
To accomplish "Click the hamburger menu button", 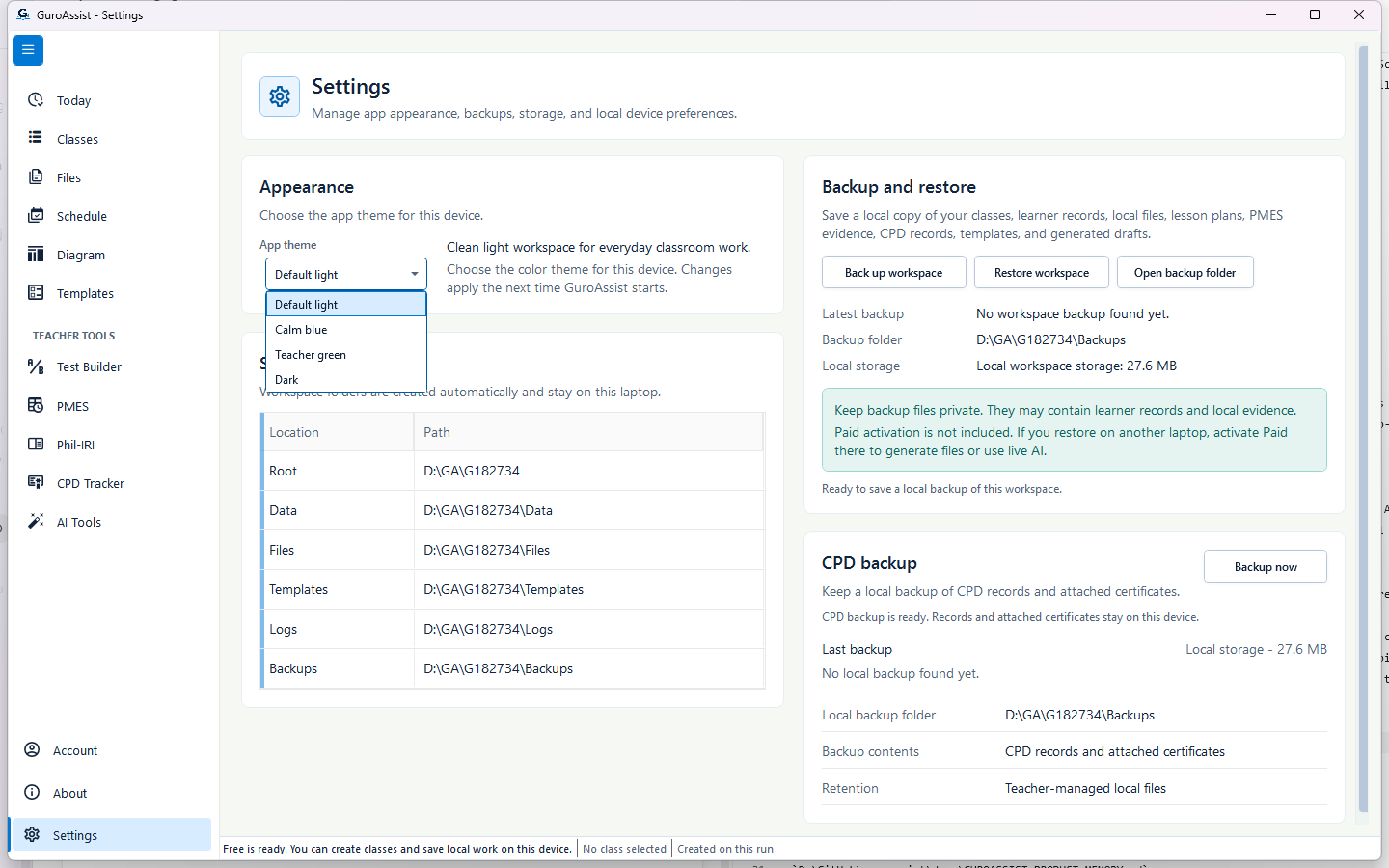I will (x=28, y=49).
